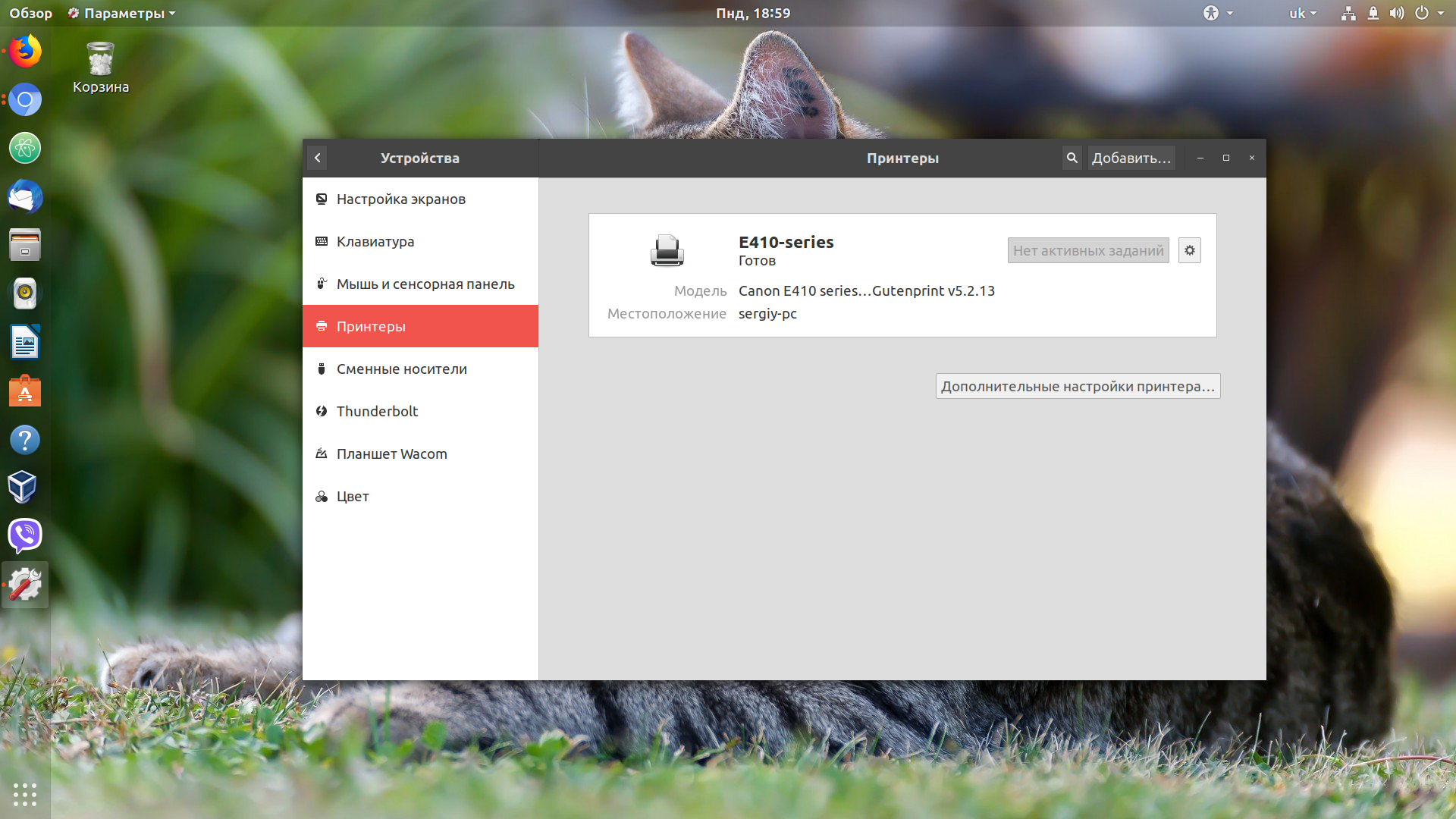Open the accessibility menu in top bar
1456x819 pixels.
pos(1218,13)
